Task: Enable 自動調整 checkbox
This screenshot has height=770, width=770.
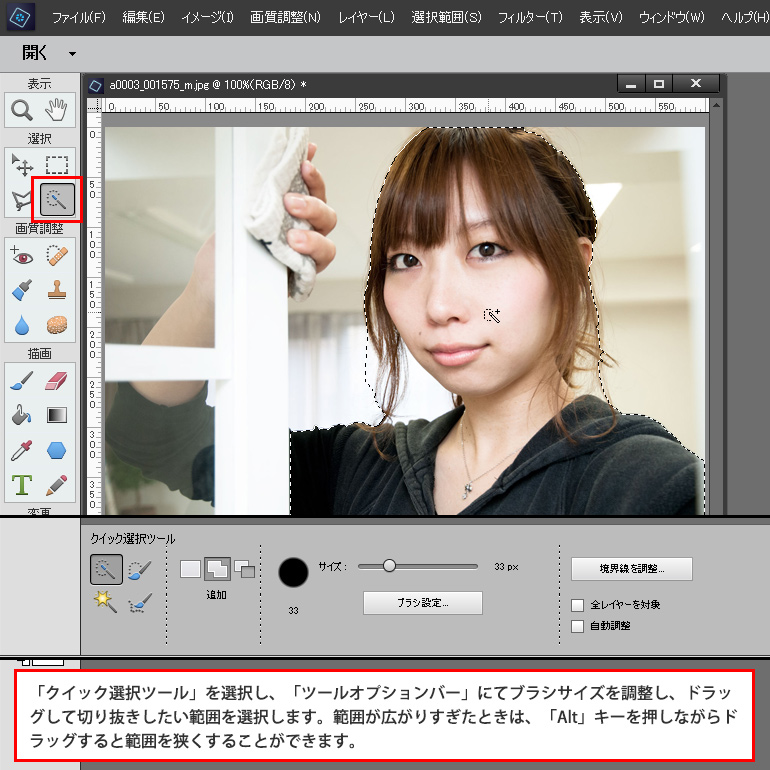Action: click(577, 626)
